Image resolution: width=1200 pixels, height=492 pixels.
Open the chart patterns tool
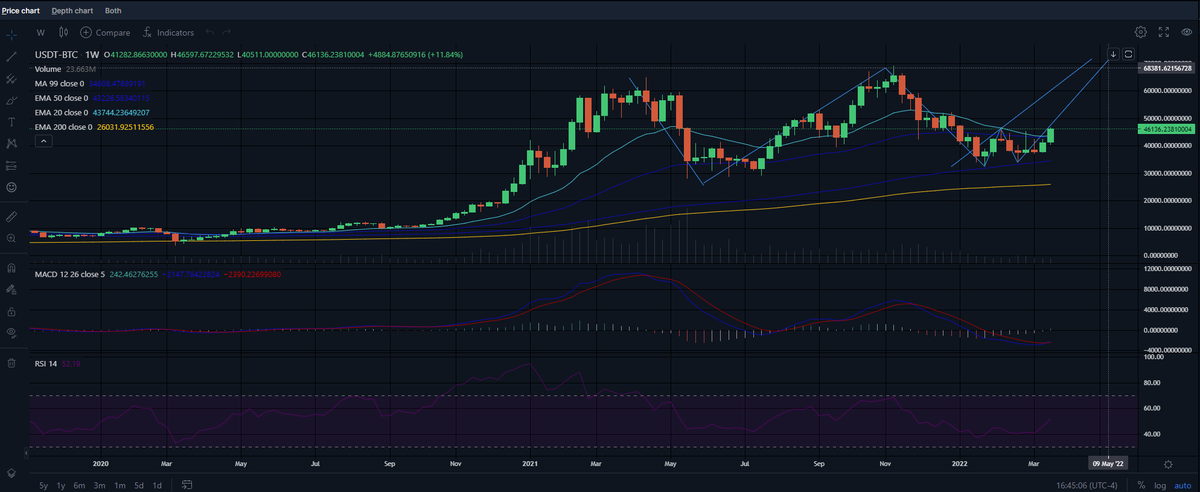11,143
